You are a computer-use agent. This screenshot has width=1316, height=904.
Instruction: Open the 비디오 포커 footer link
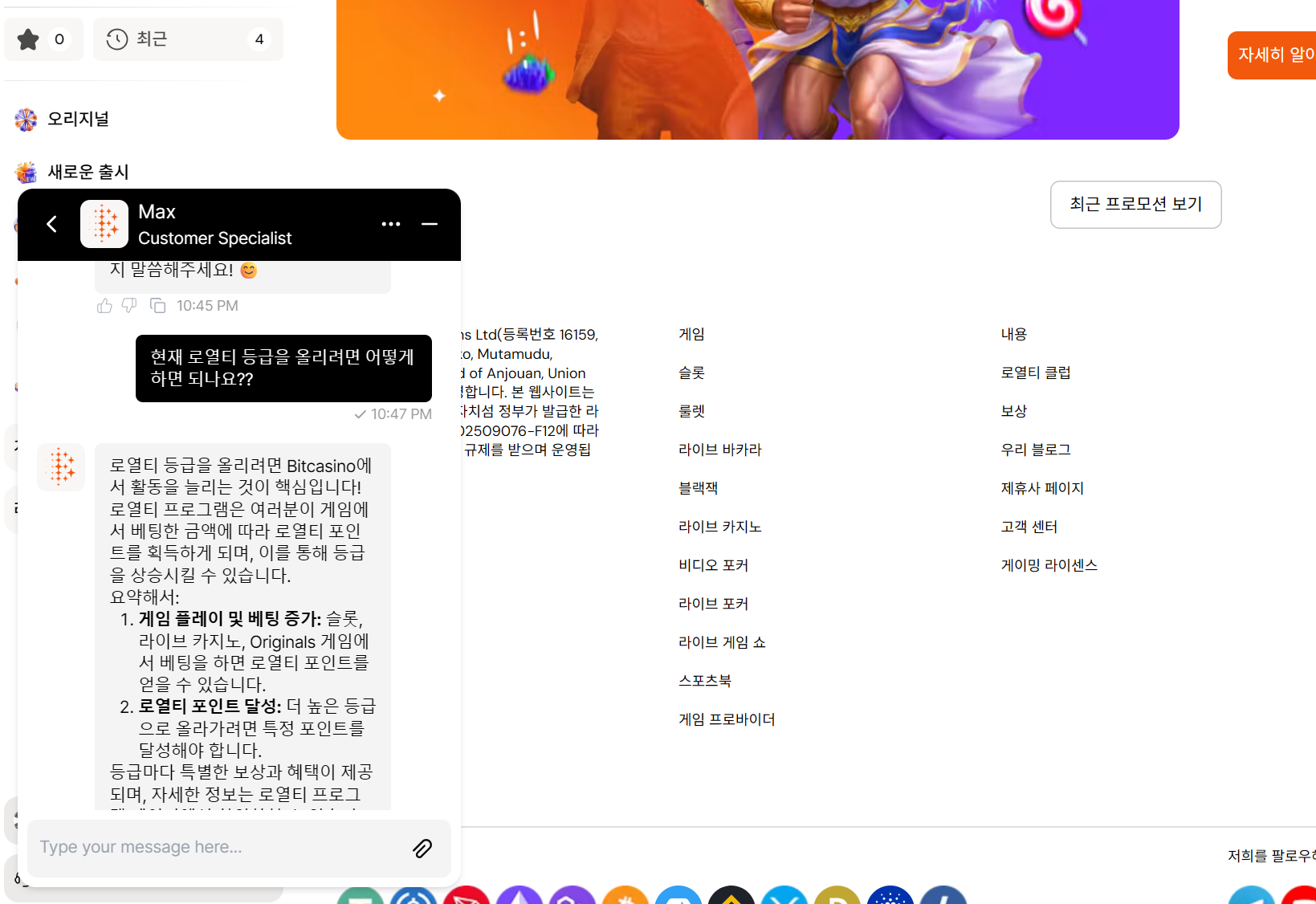713,565
